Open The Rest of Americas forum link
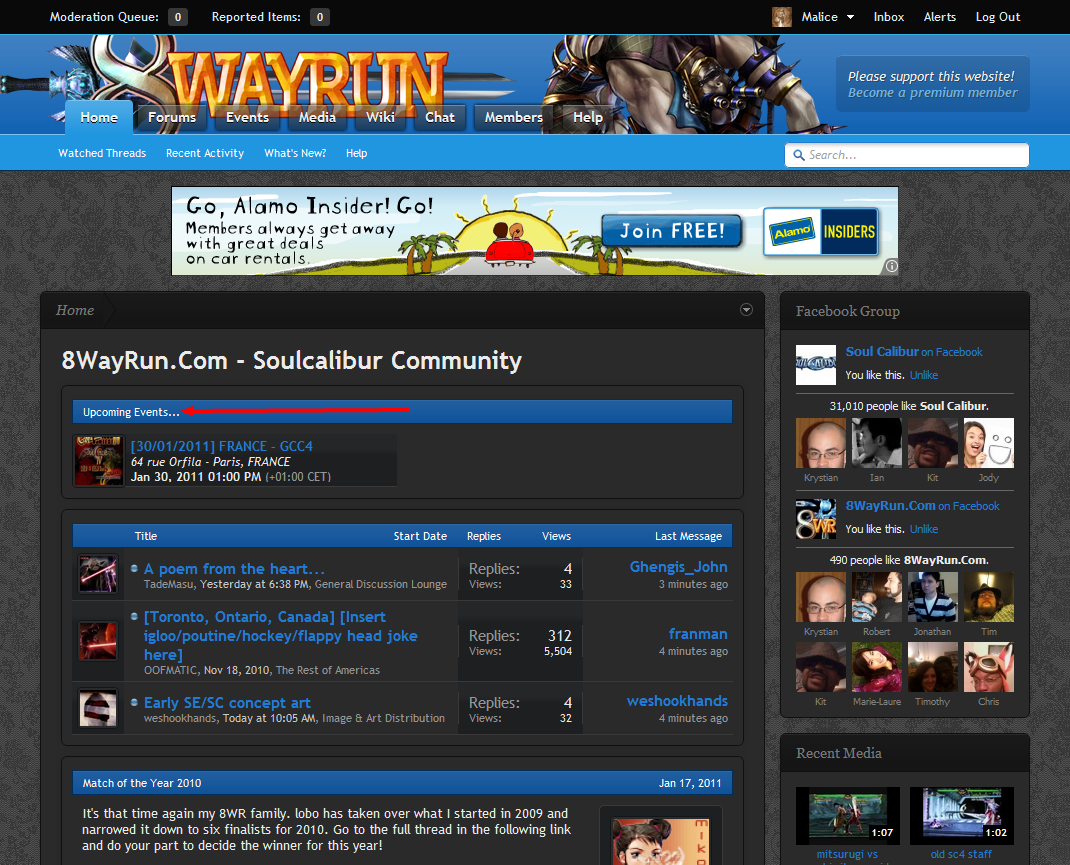The width and height of the screenshot is (1070, 865). pos(328,671)
